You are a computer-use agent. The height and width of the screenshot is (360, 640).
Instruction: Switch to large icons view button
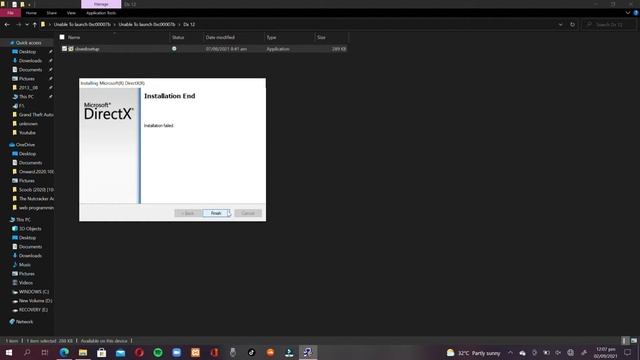pyautogui.click(x=634, y=341)
